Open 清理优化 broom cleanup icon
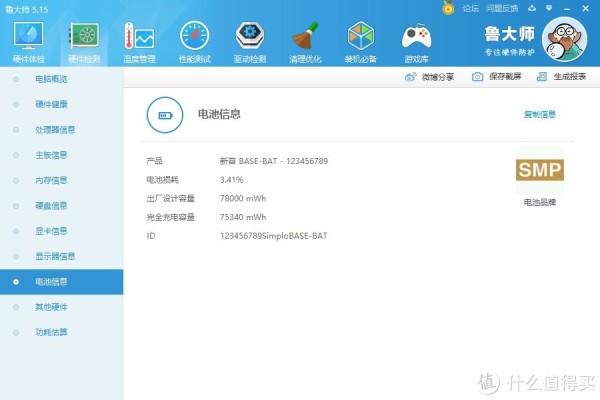 [x=305, y=42]
